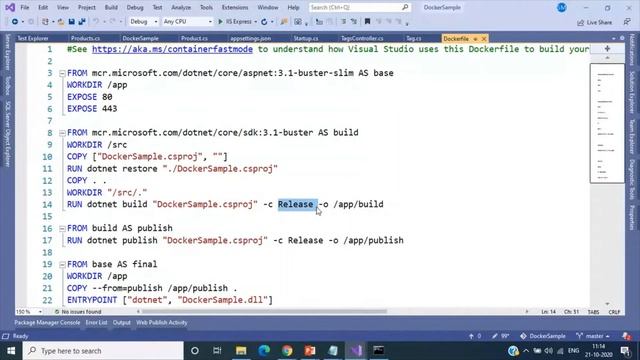Click the notifications icon in status bar
Viewport: 640px width, 360px height.
(x=626, y=336)
